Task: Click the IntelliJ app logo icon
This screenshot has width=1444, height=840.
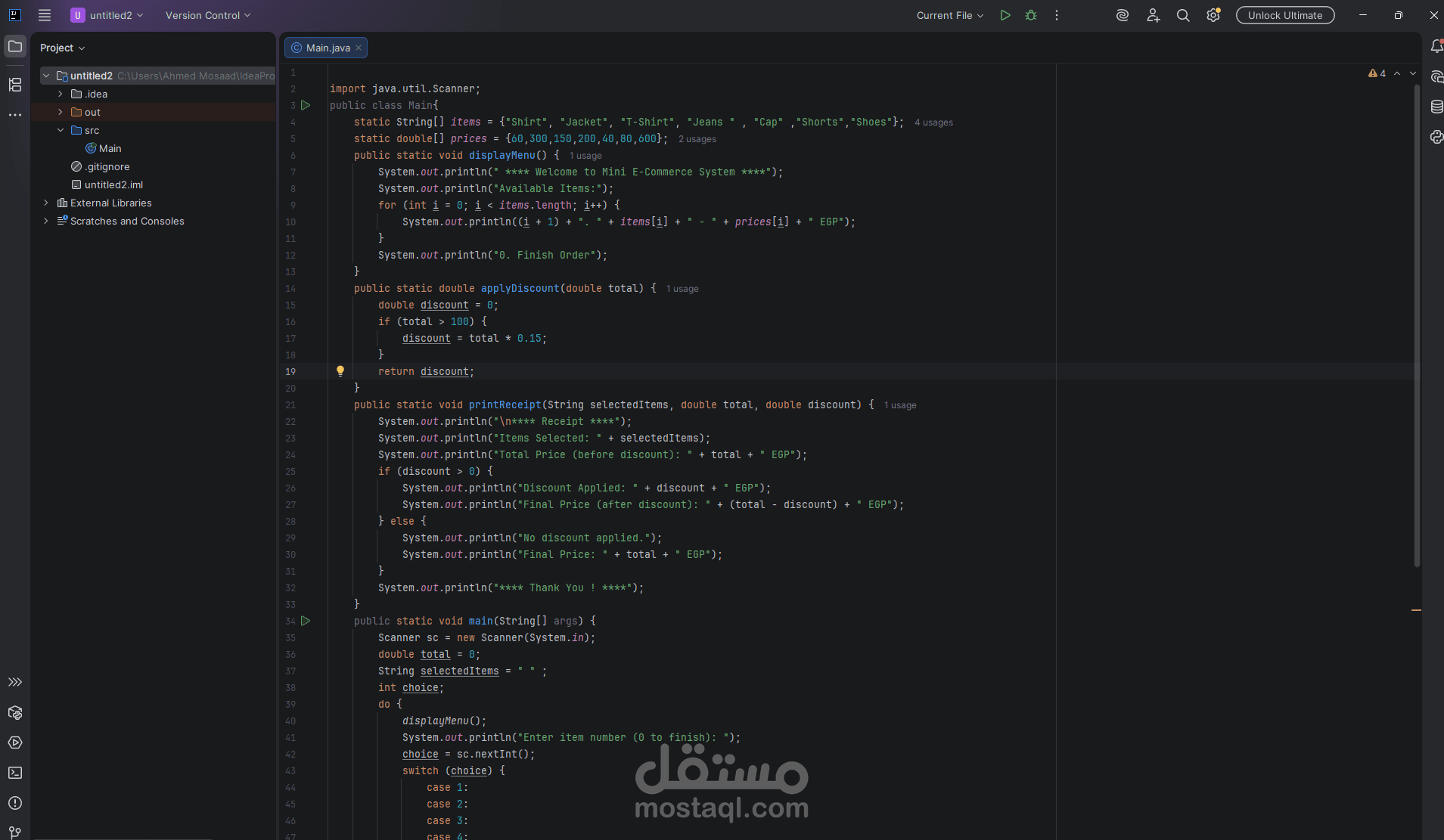Action: [x=15, y=15]
